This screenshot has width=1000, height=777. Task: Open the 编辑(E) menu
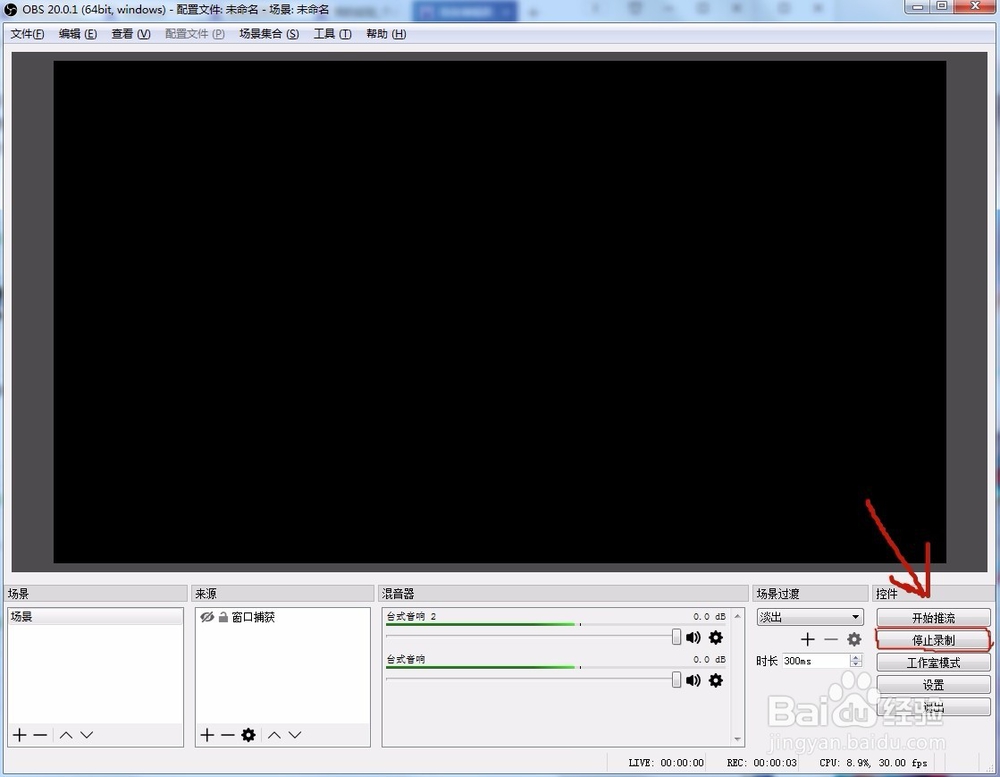pyautogui.click(x=78, y=34)
